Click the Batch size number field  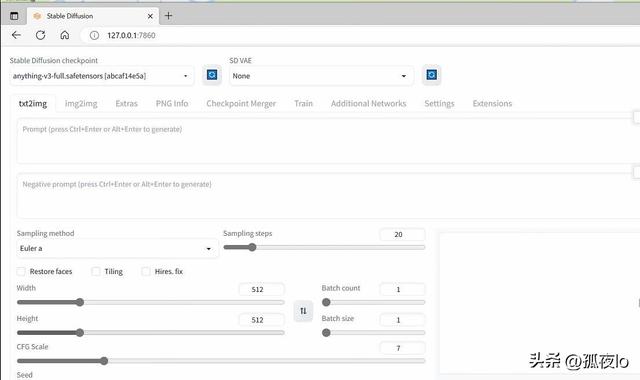click(x=402, y=320)
